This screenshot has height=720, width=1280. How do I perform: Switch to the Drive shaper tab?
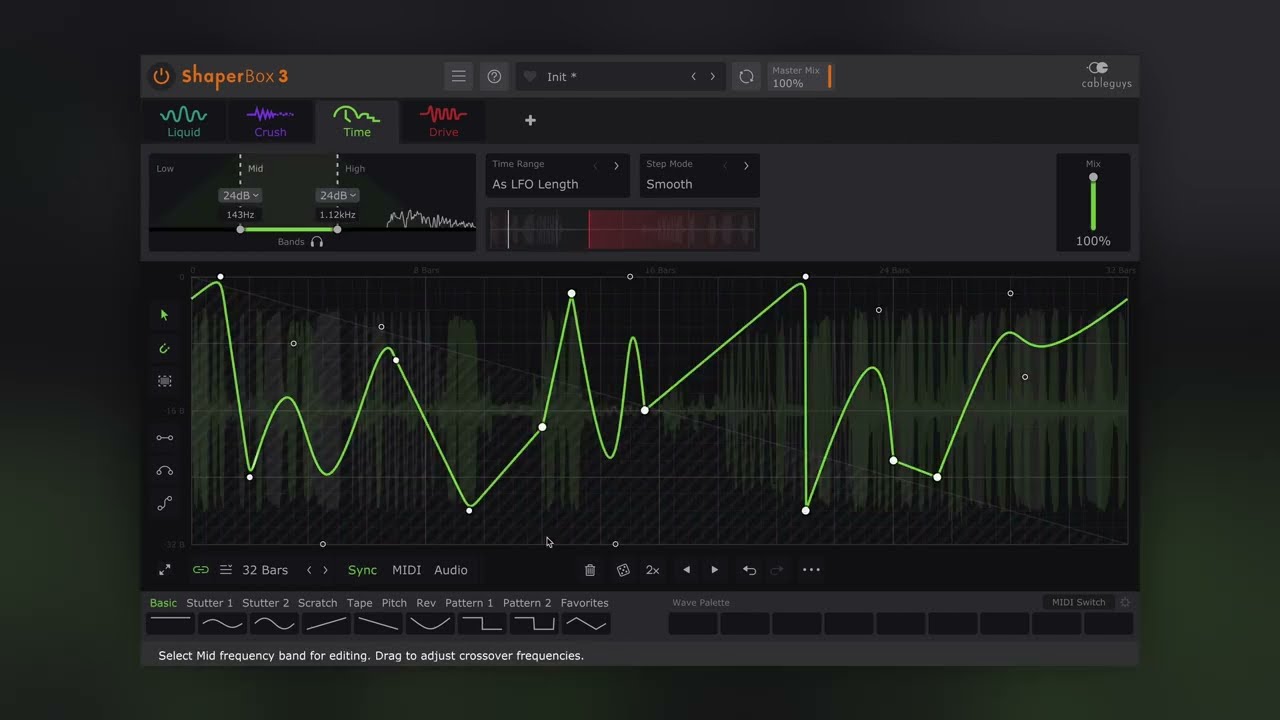[x=443, y=122]
